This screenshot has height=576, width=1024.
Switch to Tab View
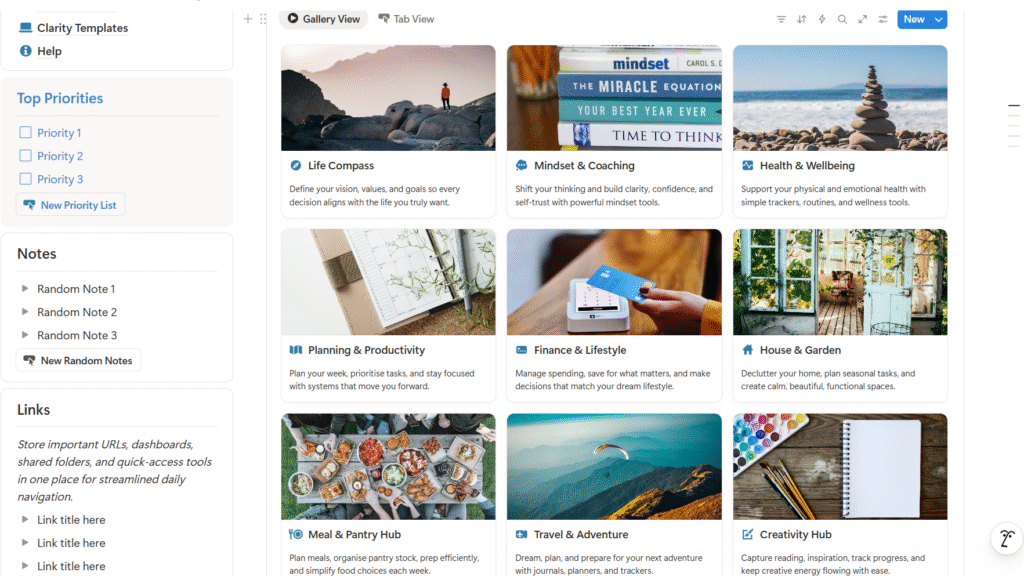406,18
